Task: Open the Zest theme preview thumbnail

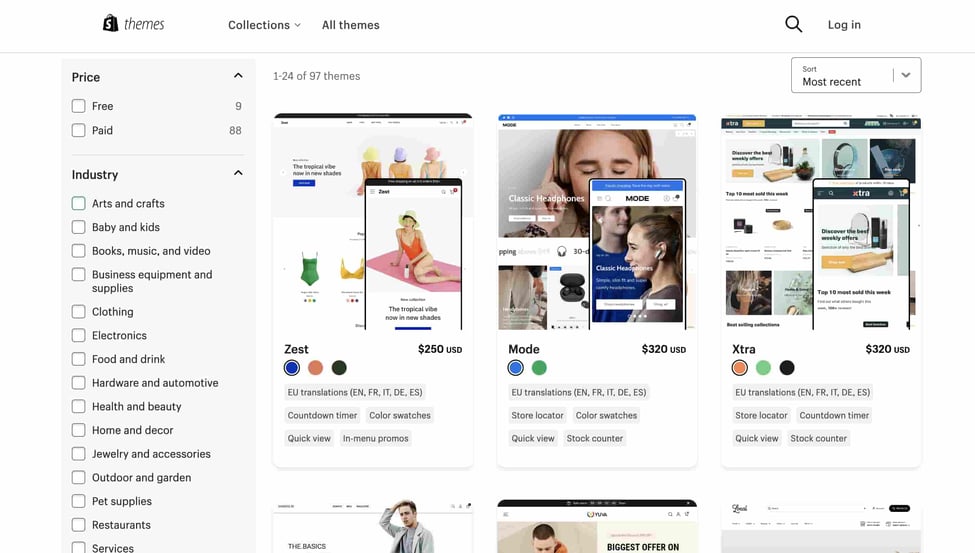Action: tap(372, 222)
